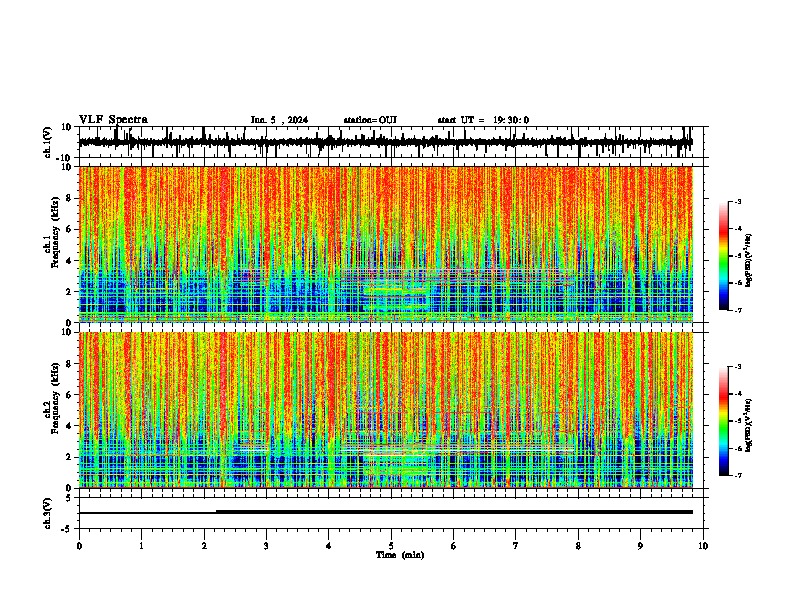Select the date text reading 2024

click(298, 120)
